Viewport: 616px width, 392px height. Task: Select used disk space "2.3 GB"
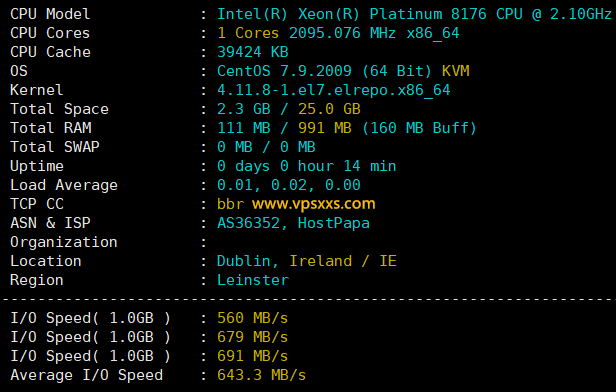244,109
